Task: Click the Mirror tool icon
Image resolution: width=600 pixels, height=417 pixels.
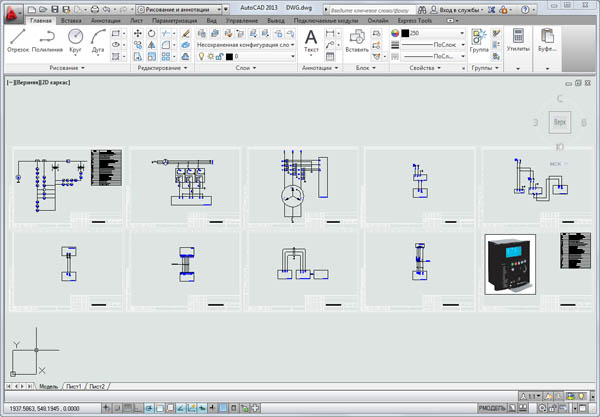Action: pos(152,45)
